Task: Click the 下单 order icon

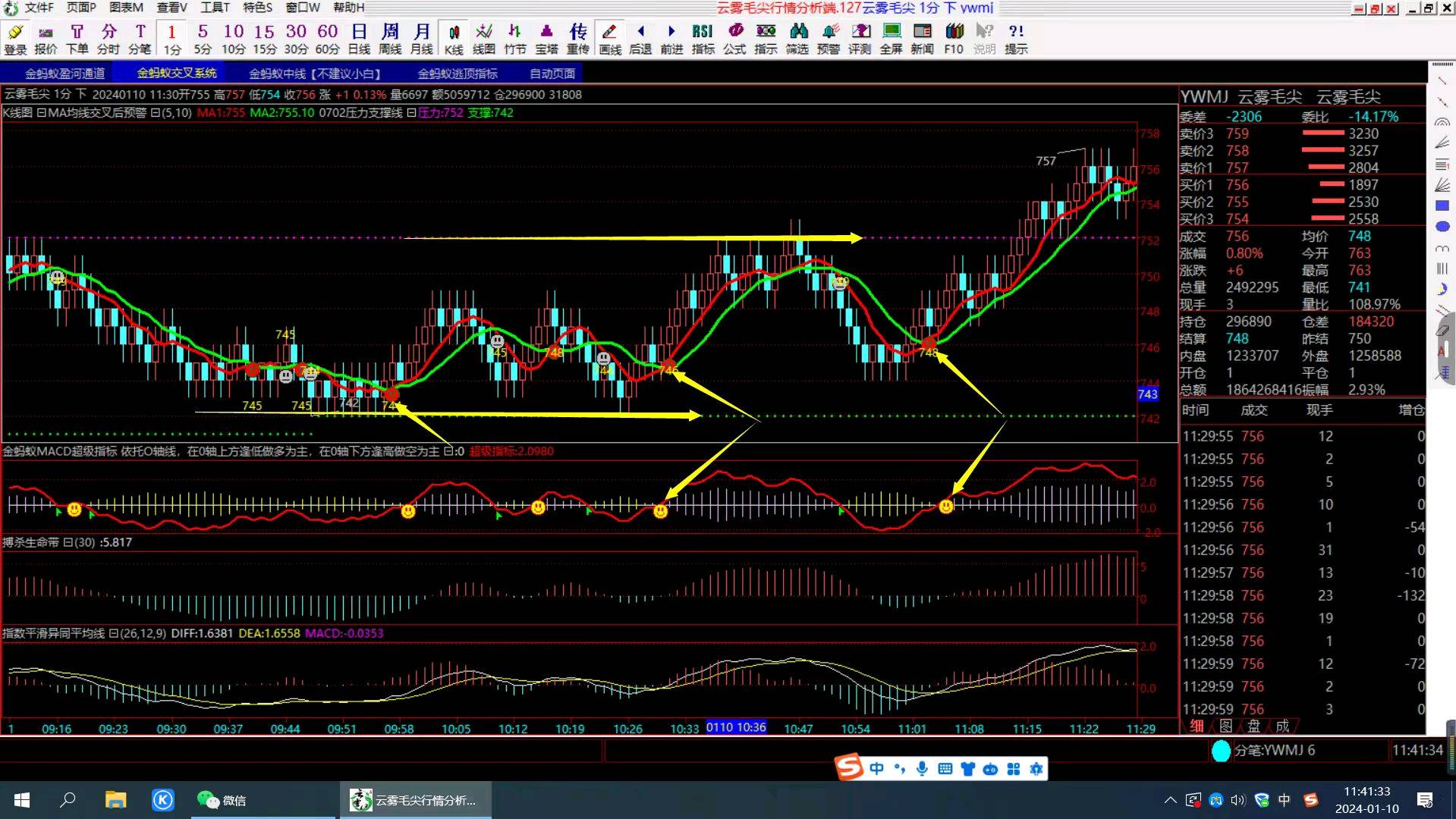Action: (77, 38)
